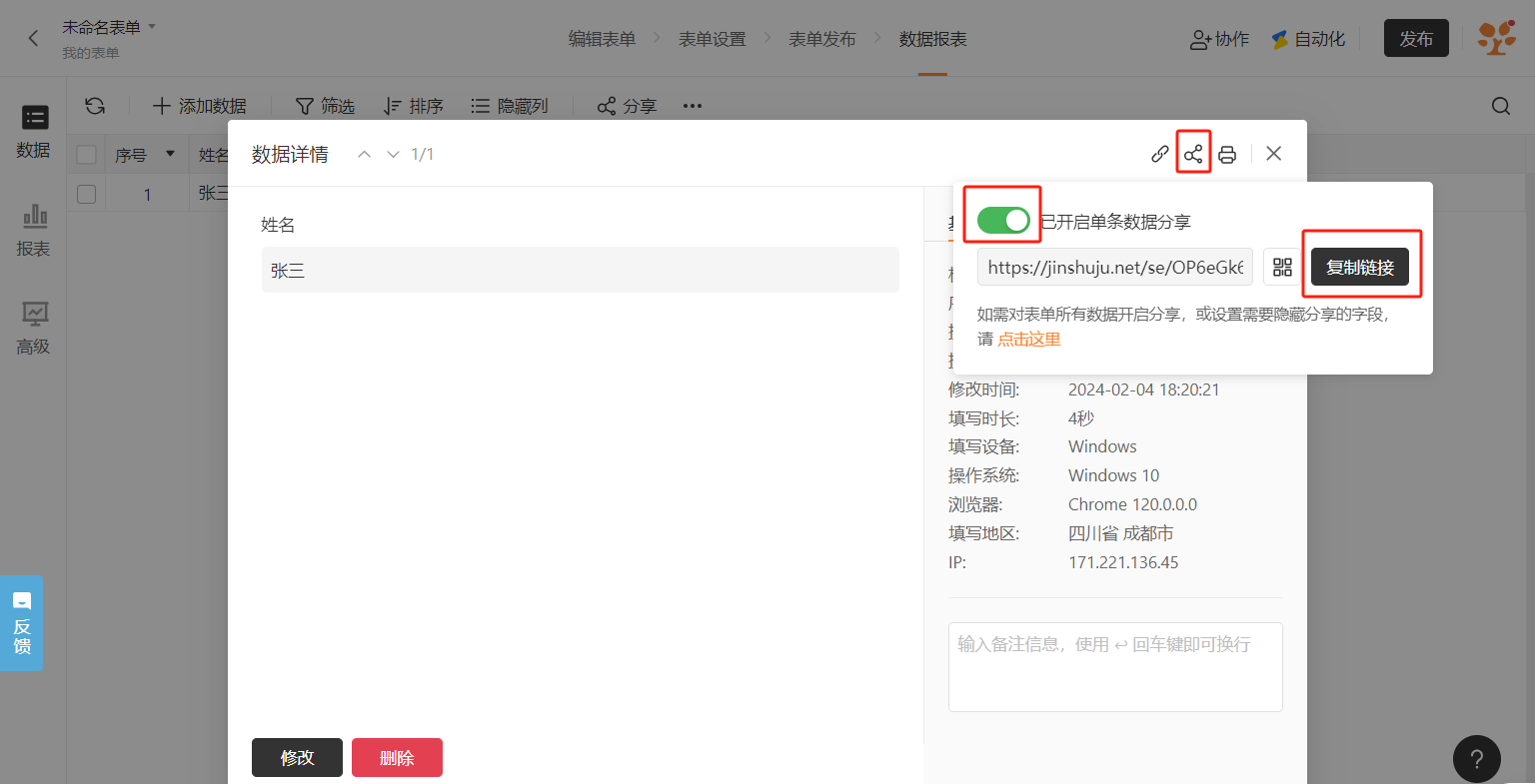The image size is (1535, 784).
Task: Expand the 未命名表单 title dropdown
Action: coord(152,26)
